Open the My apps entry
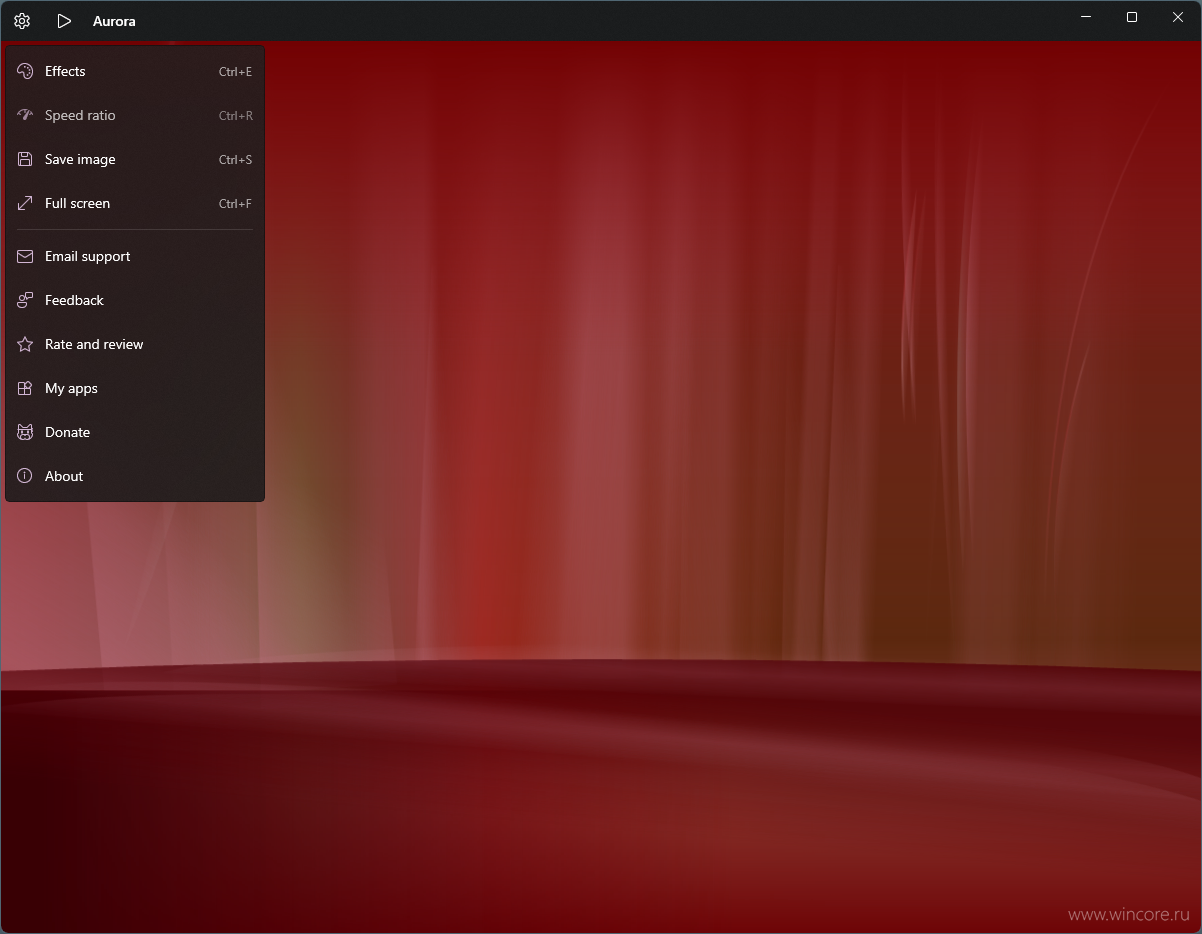This screenshot has height=934, width=1202. 135,388
